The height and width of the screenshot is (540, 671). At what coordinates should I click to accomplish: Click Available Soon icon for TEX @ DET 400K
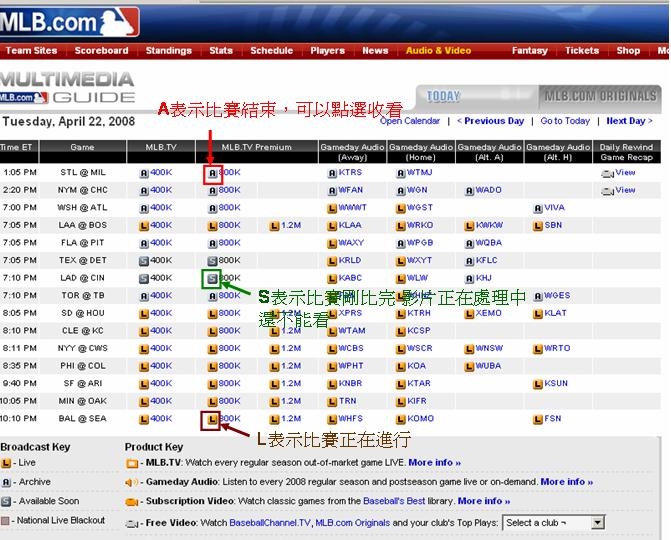pos(144,261)
